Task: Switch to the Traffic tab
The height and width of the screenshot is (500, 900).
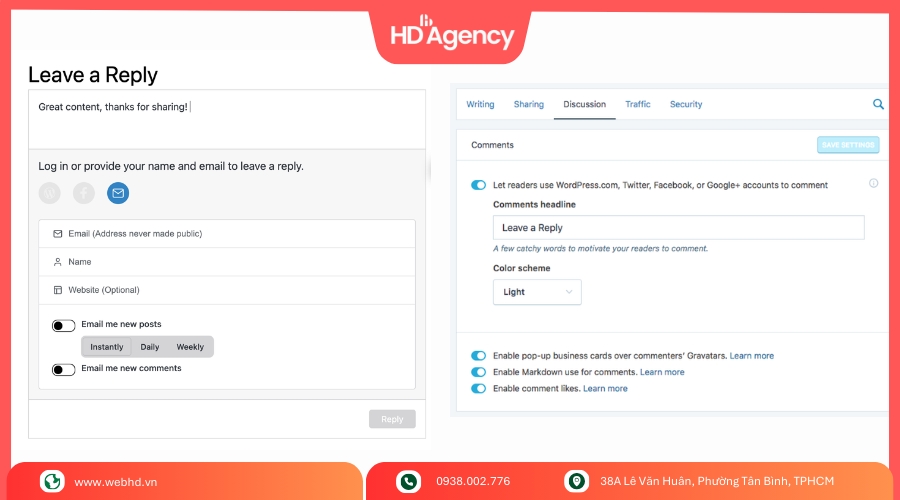Action: [x=638, y=104]
